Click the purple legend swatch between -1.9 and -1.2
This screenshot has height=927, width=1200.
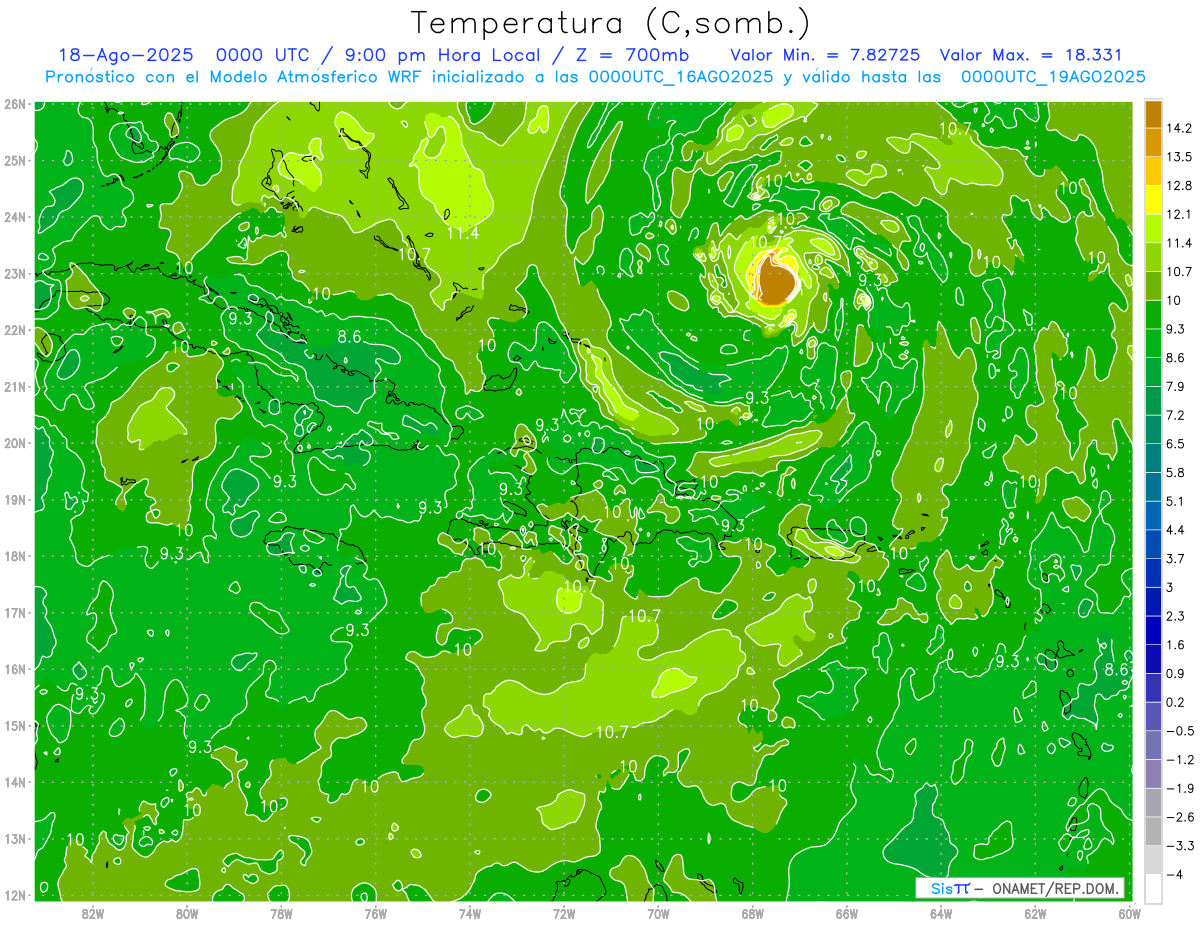click(1153, 773)
